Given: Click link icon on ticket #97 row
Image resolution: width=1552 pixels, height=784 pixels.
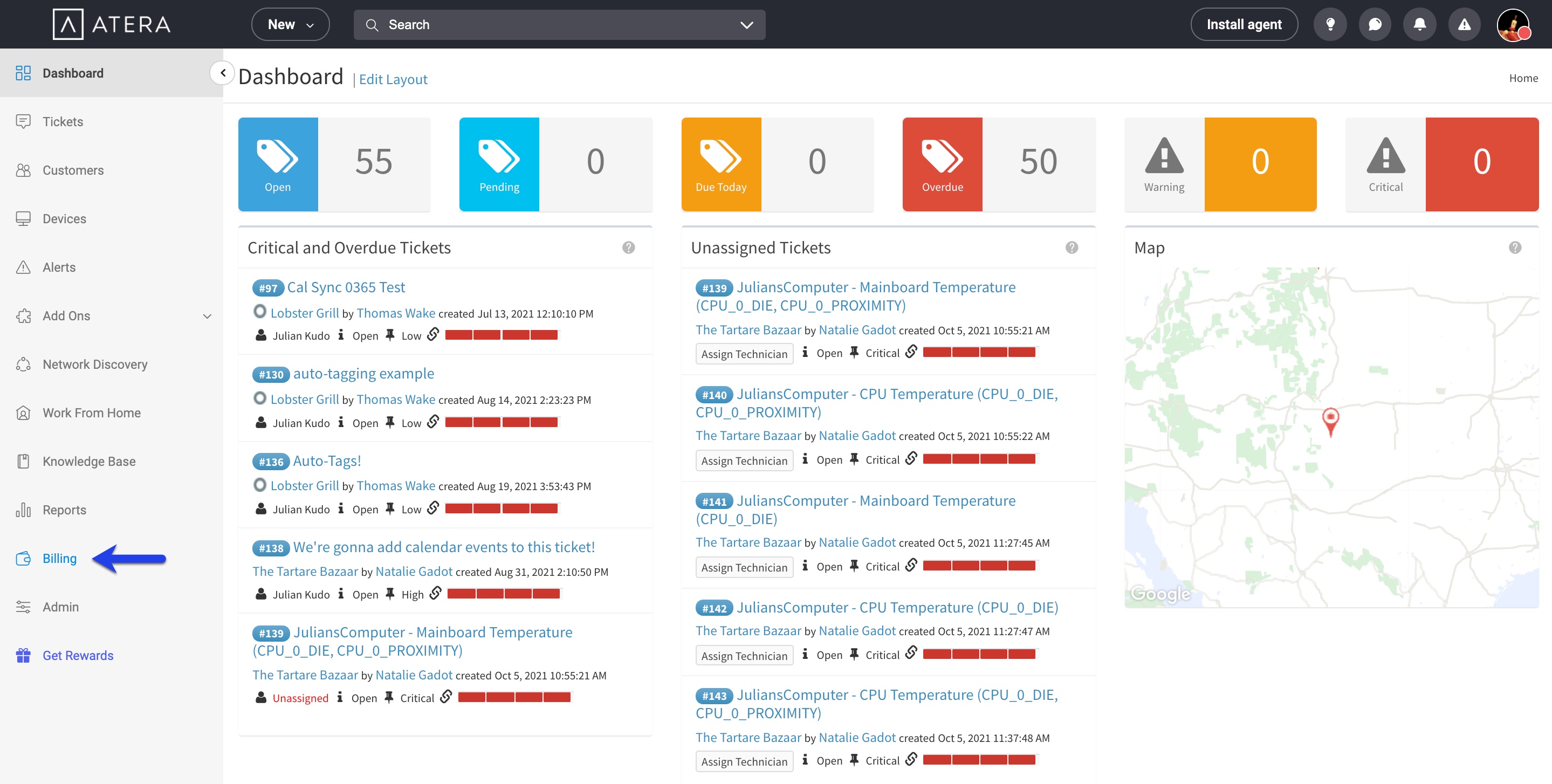Looking at the screenshot, I should [x=433, y=334].
